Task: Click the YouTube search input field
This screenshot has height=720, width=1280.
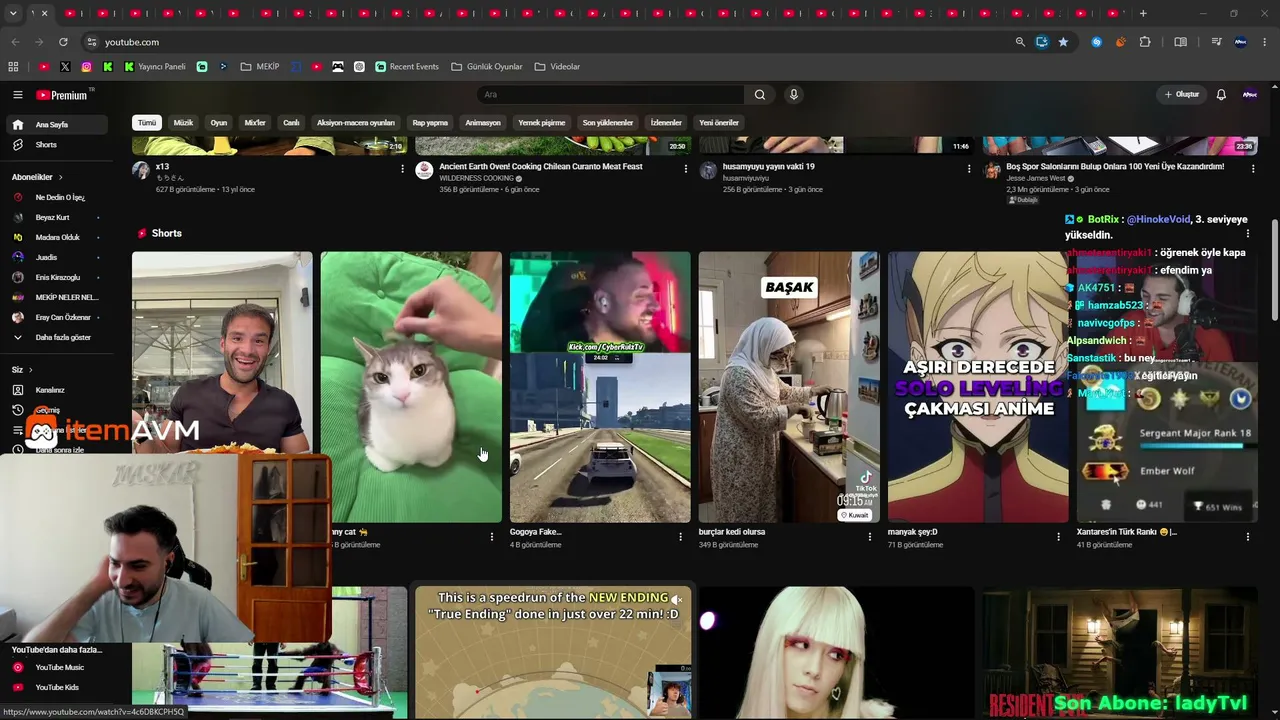Action: click(x=610, y=95)
